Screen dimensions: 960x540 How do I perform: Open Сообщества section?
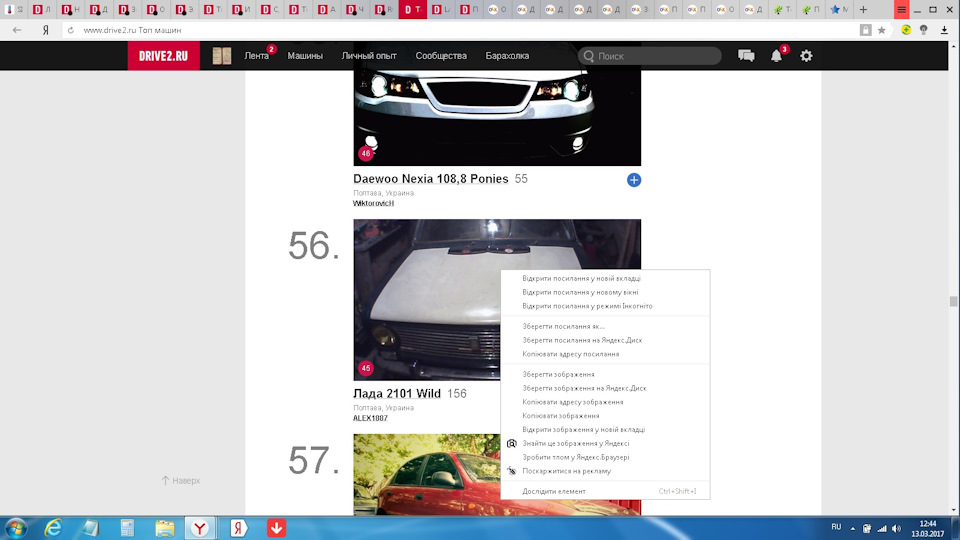pos(441,56)
